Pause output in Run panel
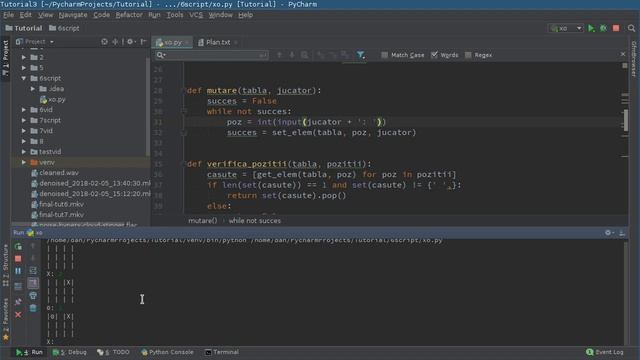Screen dimensions: 640x360 coord(18,271)
